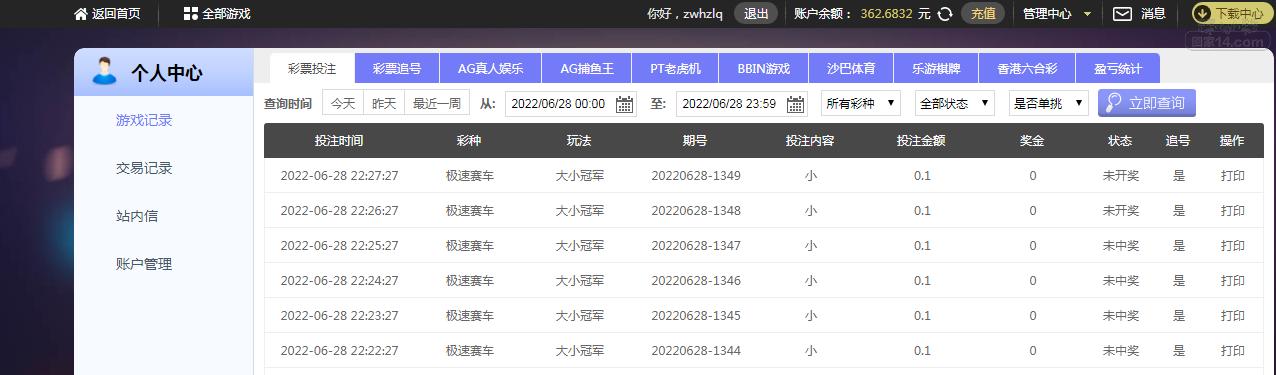Open the 消息 messages link
1276x375 pixels.
pyautogui.click(x=1153, y=14)
